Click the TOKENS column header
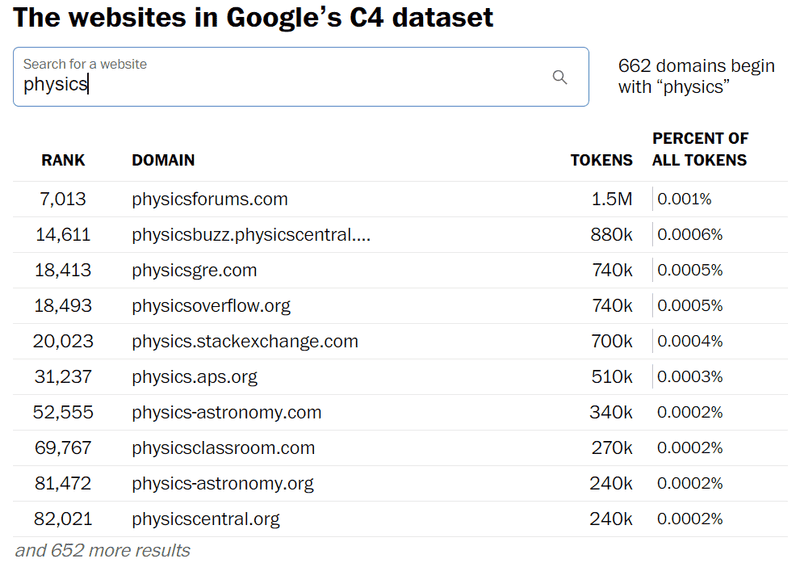This screenshot has width=800, height=584. (601, 160)
